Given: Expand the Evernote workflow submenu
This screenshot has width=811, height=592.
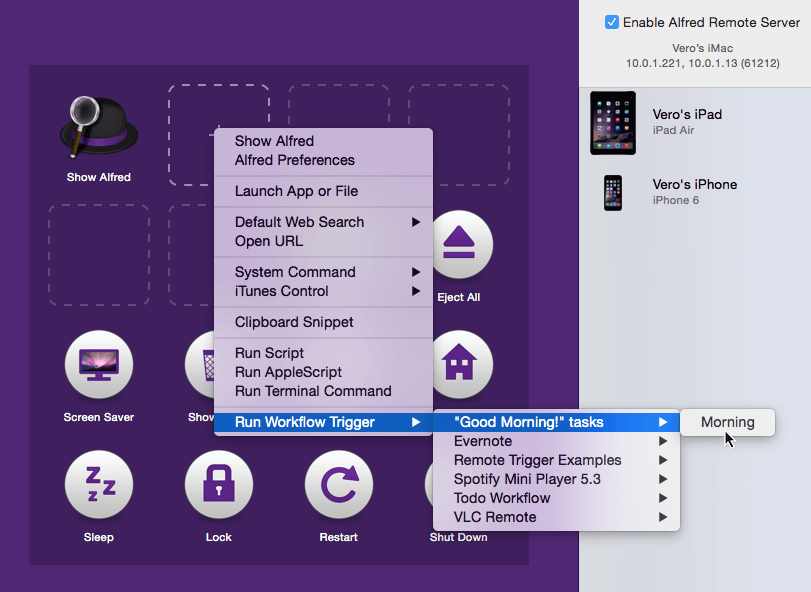Looking at the screenshot, I should pyautogui.click(x=483, y=441).
